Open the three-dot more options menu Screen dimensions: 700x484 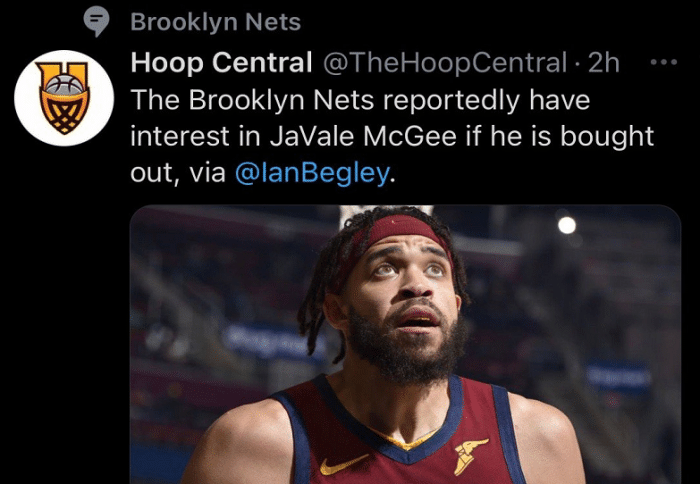tap(664, 63)
